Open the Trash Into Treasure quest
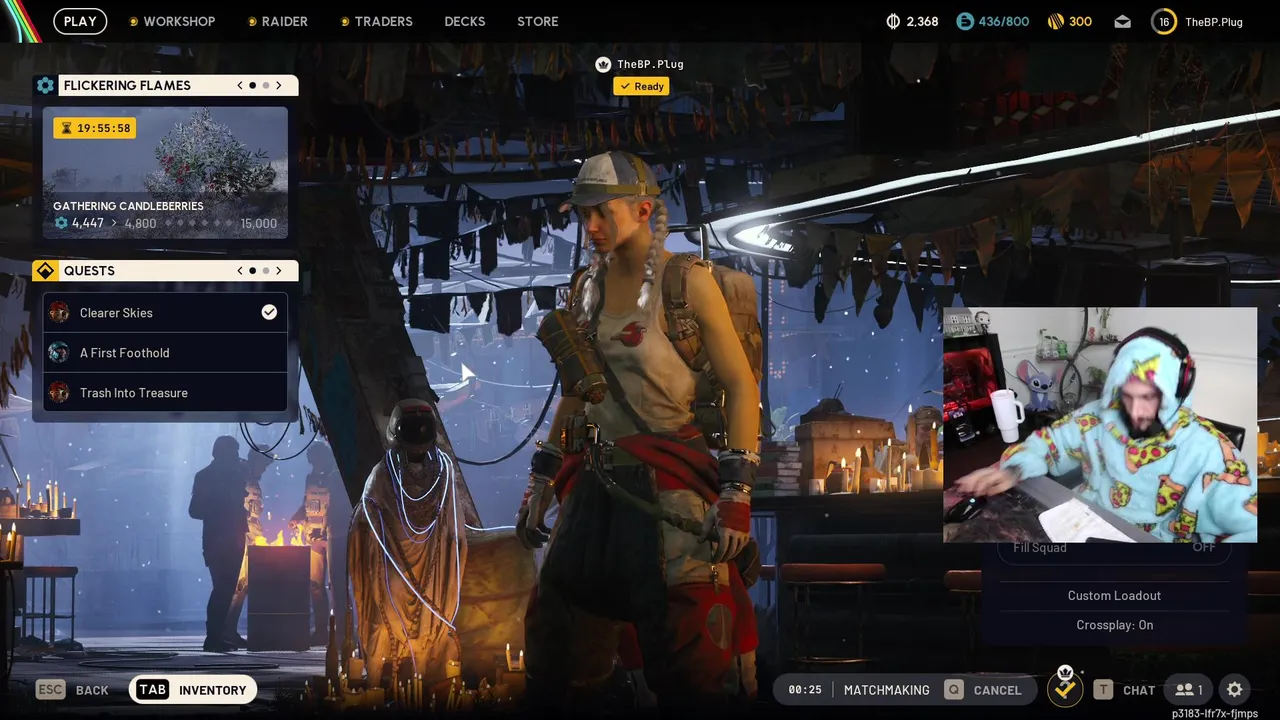1280x720 pixels. pyautogui.click(x=165, y=392)
